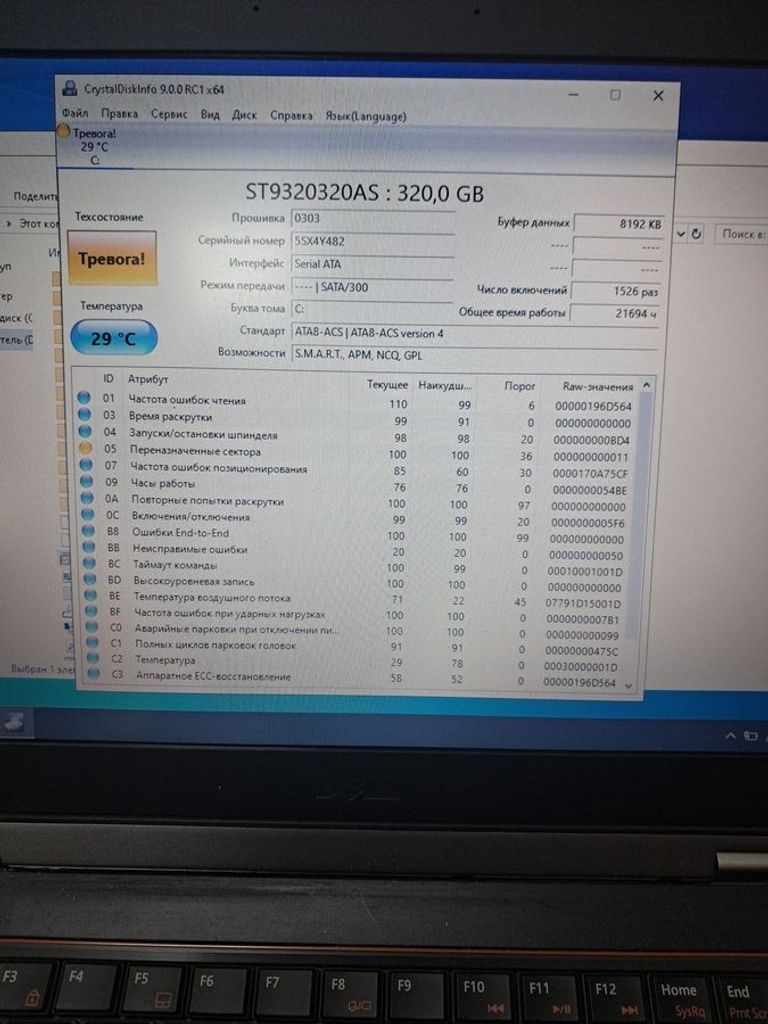Image resolution: width=768 pixels, height=1024 pixels.
Task: Click status dot for C0 Аварийные парковки
Action: (x=92, y=627)
